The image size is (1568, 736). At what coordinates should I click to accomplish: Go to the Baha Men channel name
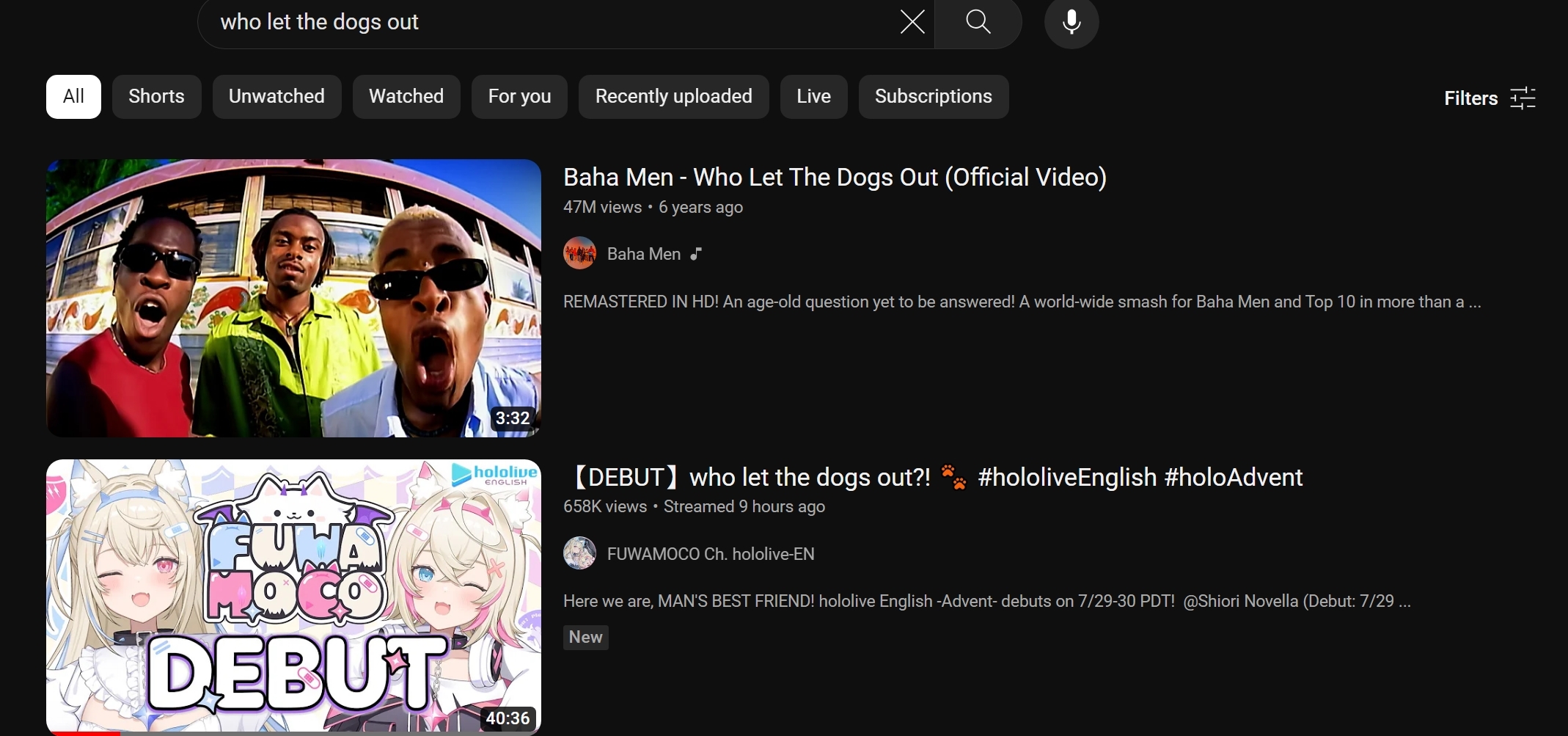click(644, 254)
